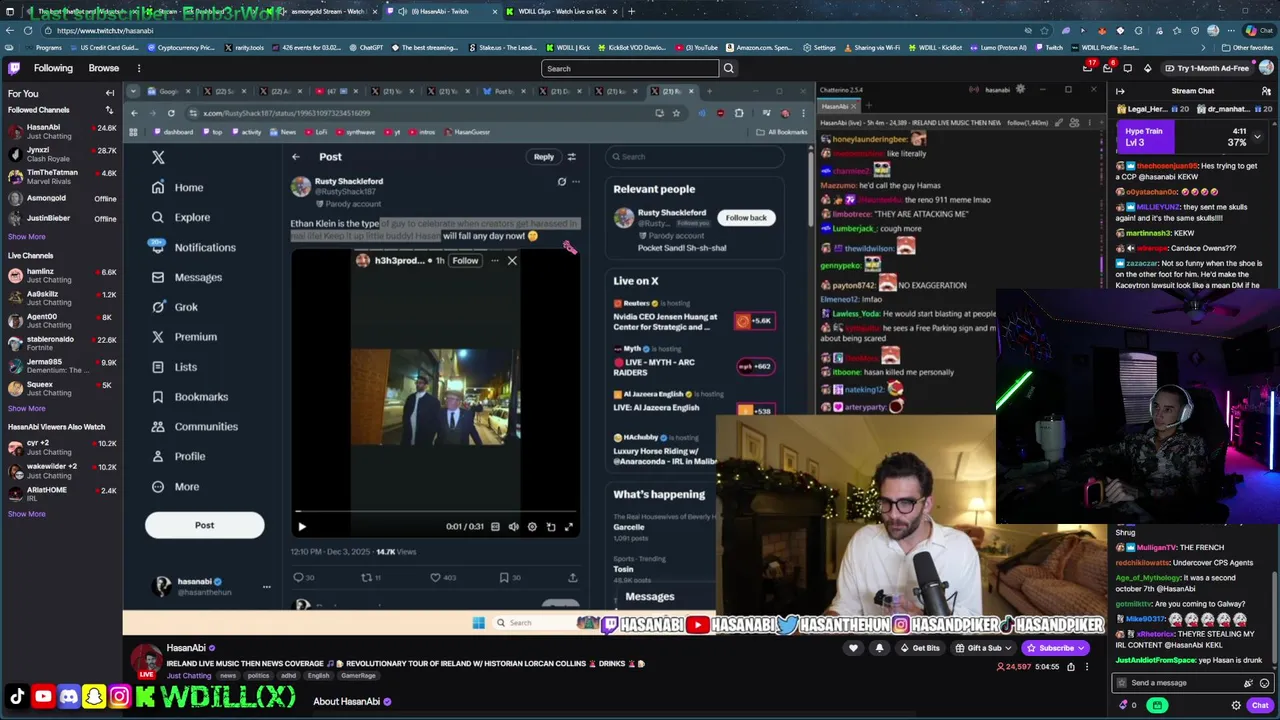This screenshot has width=1280, height=720.
Task: Open the TikTok overlay icon
Action: click(x=17, y=696)
